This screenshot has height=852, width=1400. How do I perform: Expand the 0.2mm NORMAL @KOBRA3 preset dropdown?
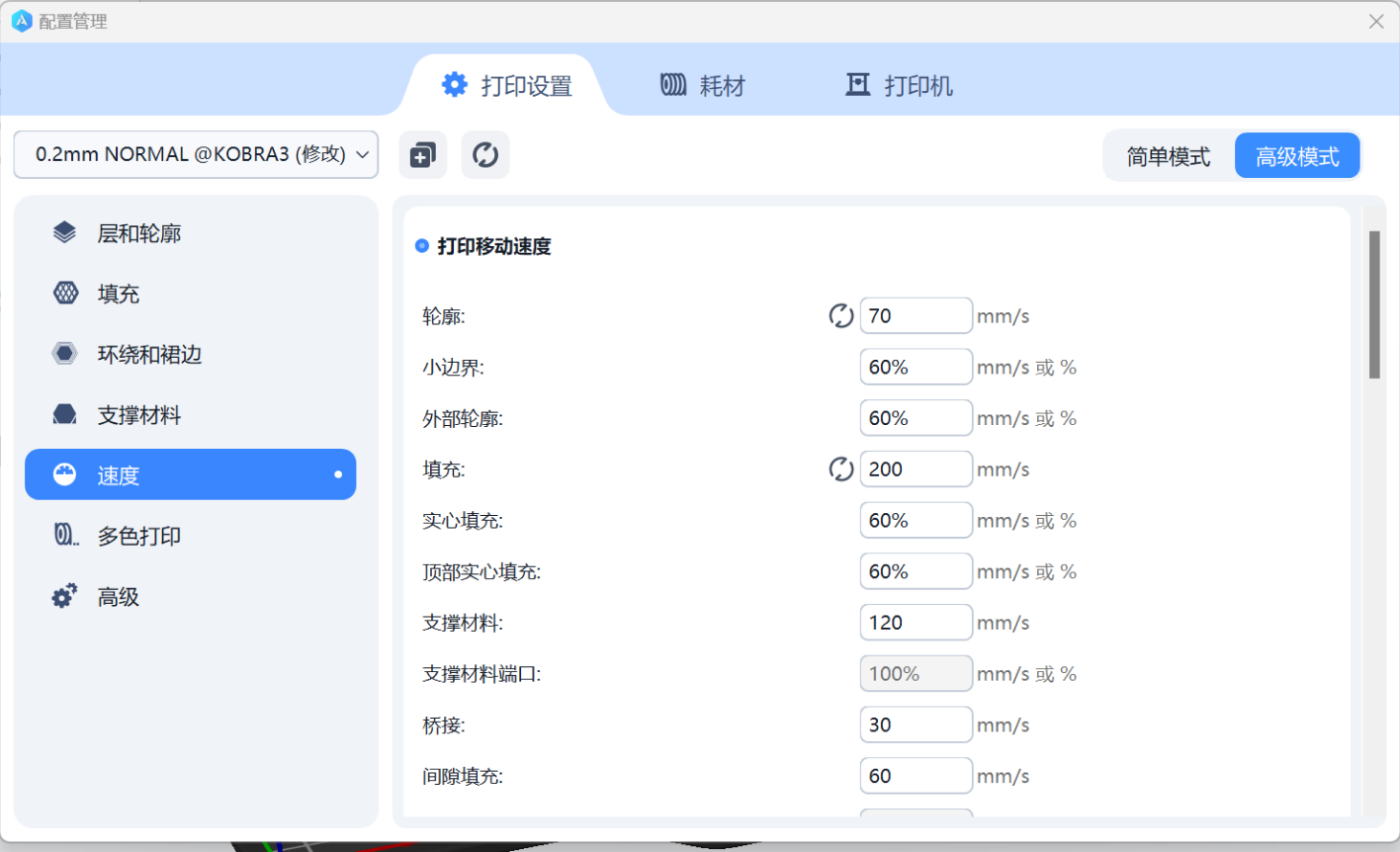[x=196, y=155]
